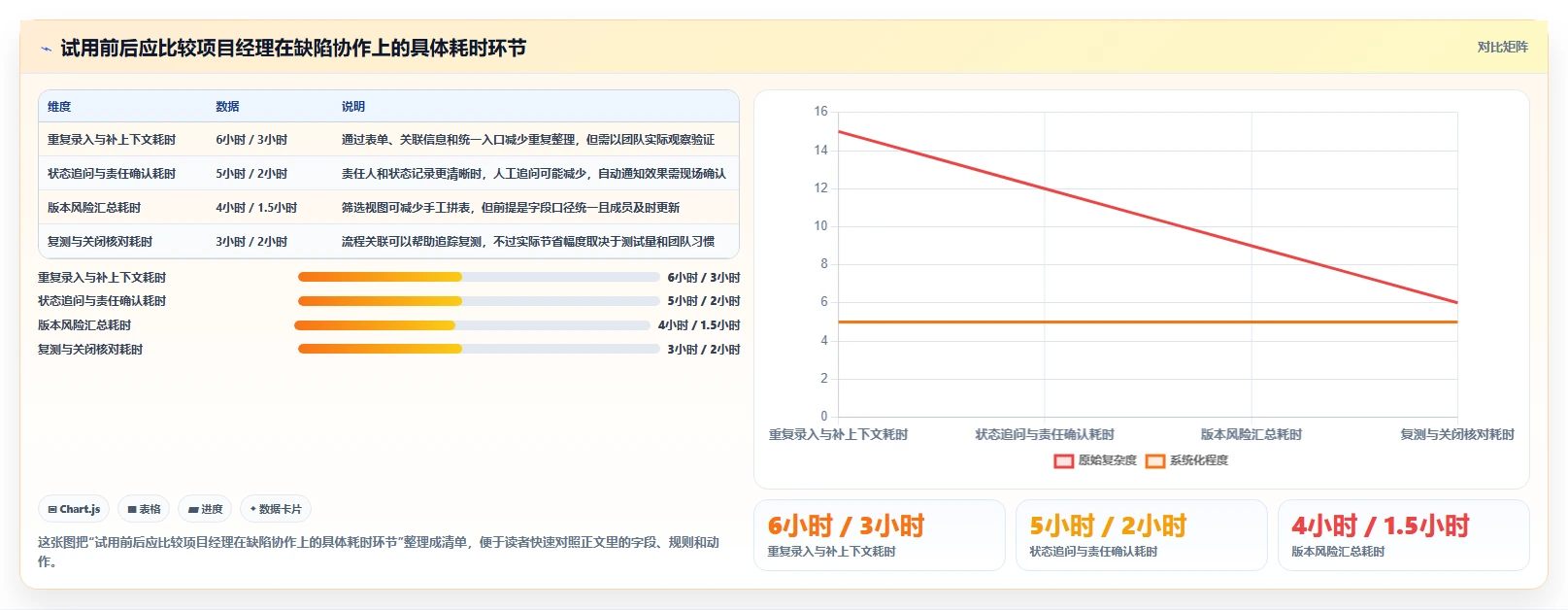The width and height of the screenshot is (1568, 610).
Task: Click the progress bar for 版本风险汇总耗时
Action: (x=472, y=325)
